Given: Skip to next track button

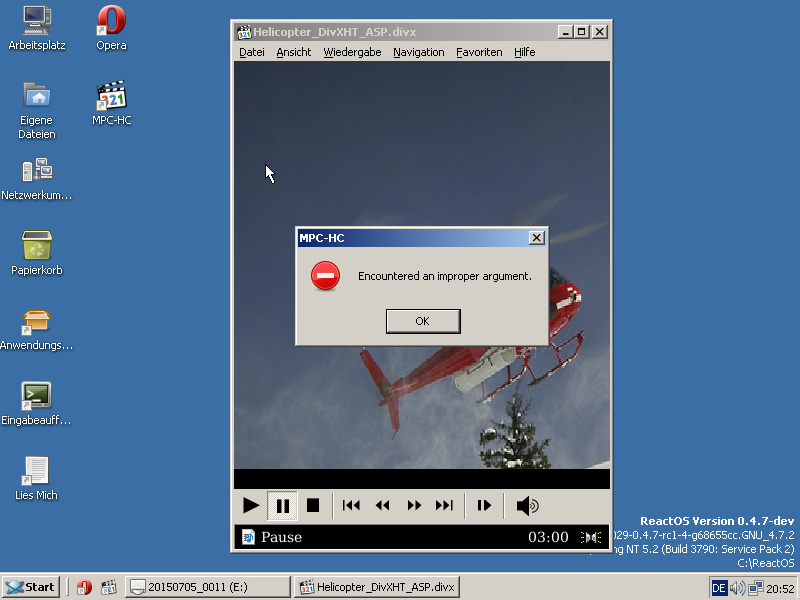Looking at the screenshot, I should pos(444,506).
